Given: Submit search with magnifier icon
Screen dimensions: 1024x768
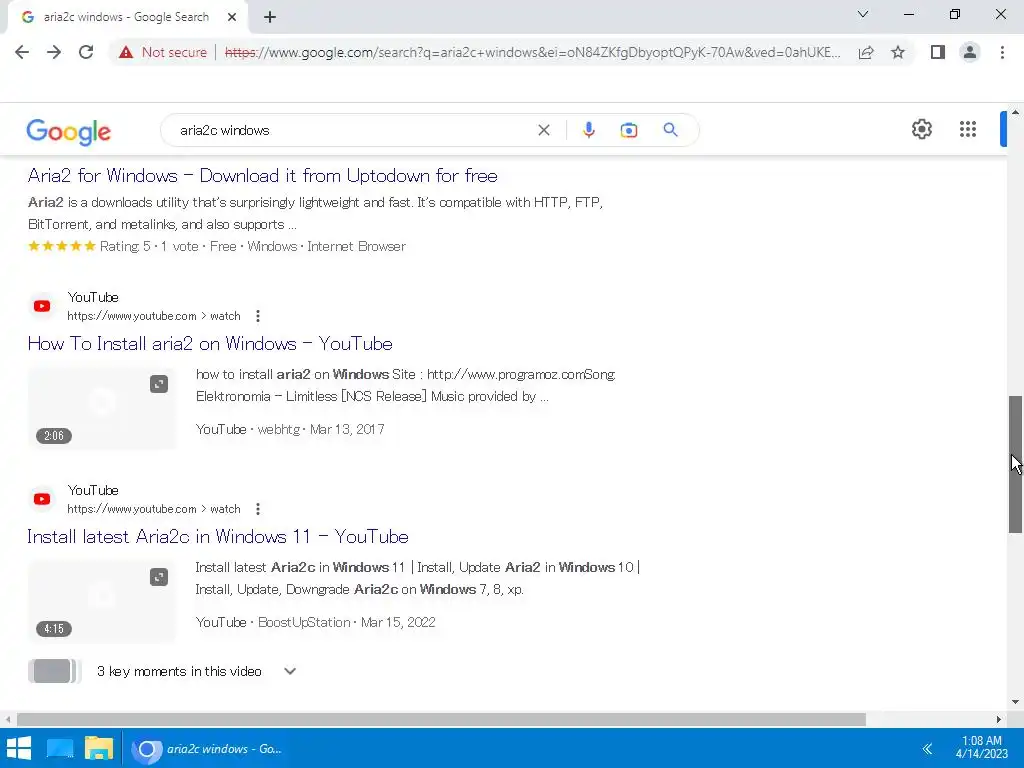Looking at the screenshot, I should 670,130.
